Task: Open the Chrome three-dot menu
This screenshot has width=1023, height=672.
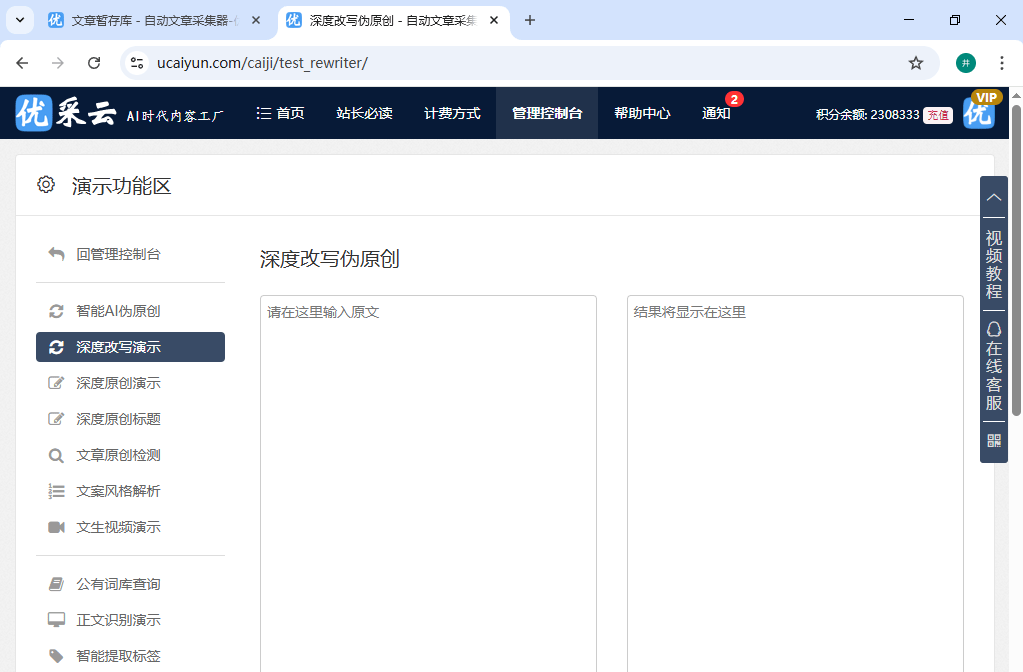Action: (x=1001, y=62)
